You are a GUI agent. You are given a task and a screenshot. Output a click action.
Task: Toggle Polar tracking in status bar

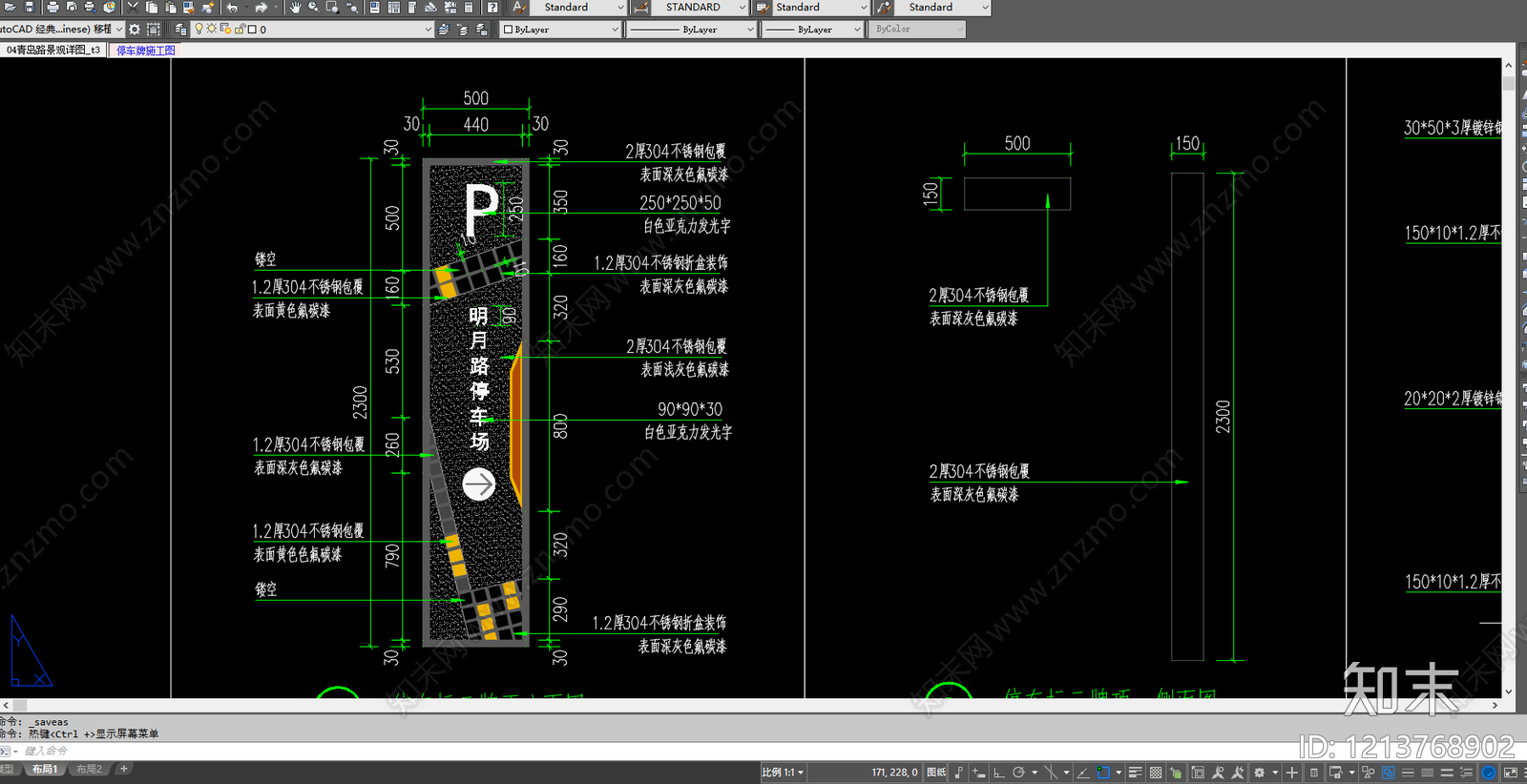click(1018, 773)
